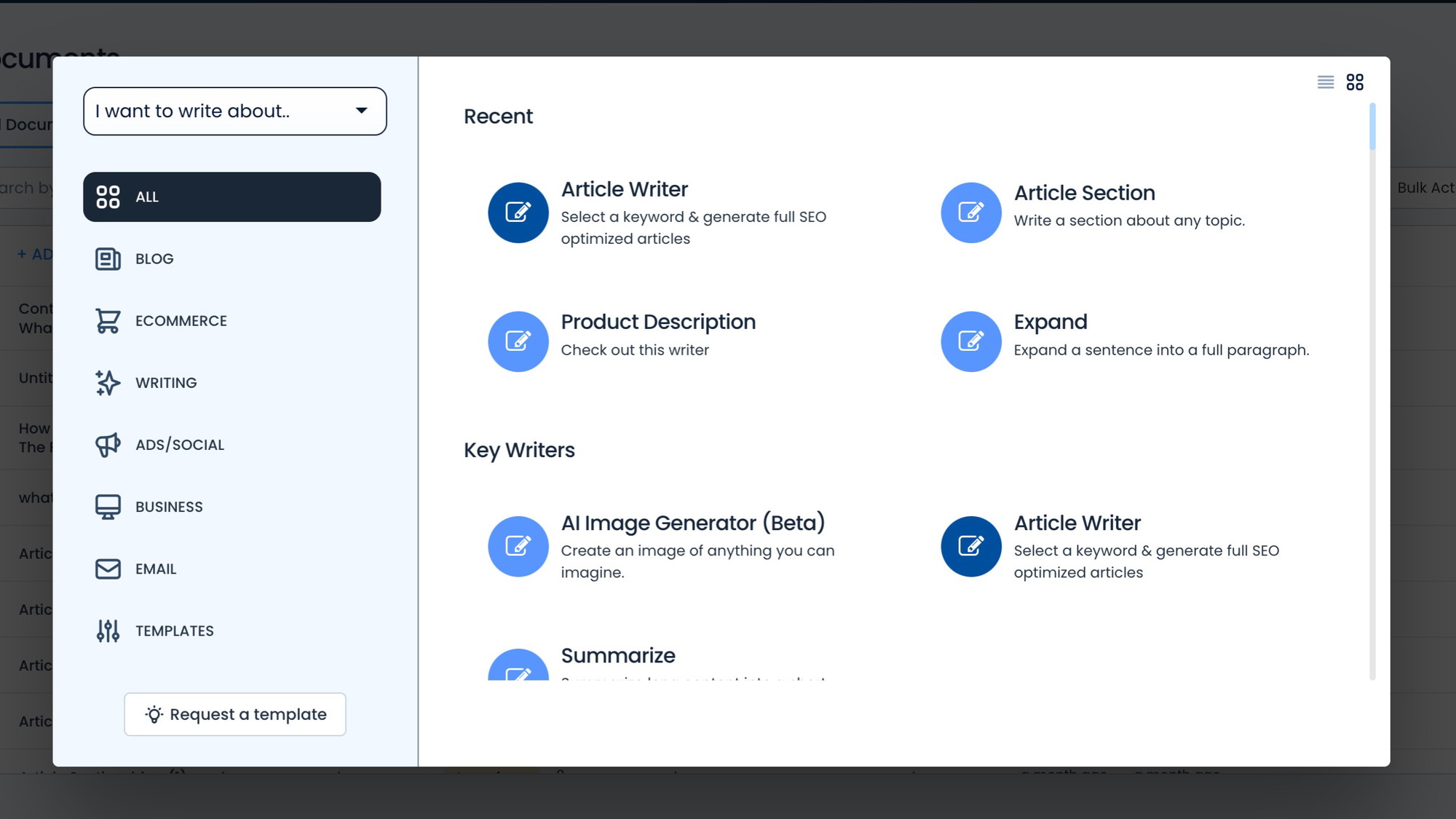This screenshot has height=819, width=1456.
Task: Switch to the list view layout
Action: pos(1325,82)
